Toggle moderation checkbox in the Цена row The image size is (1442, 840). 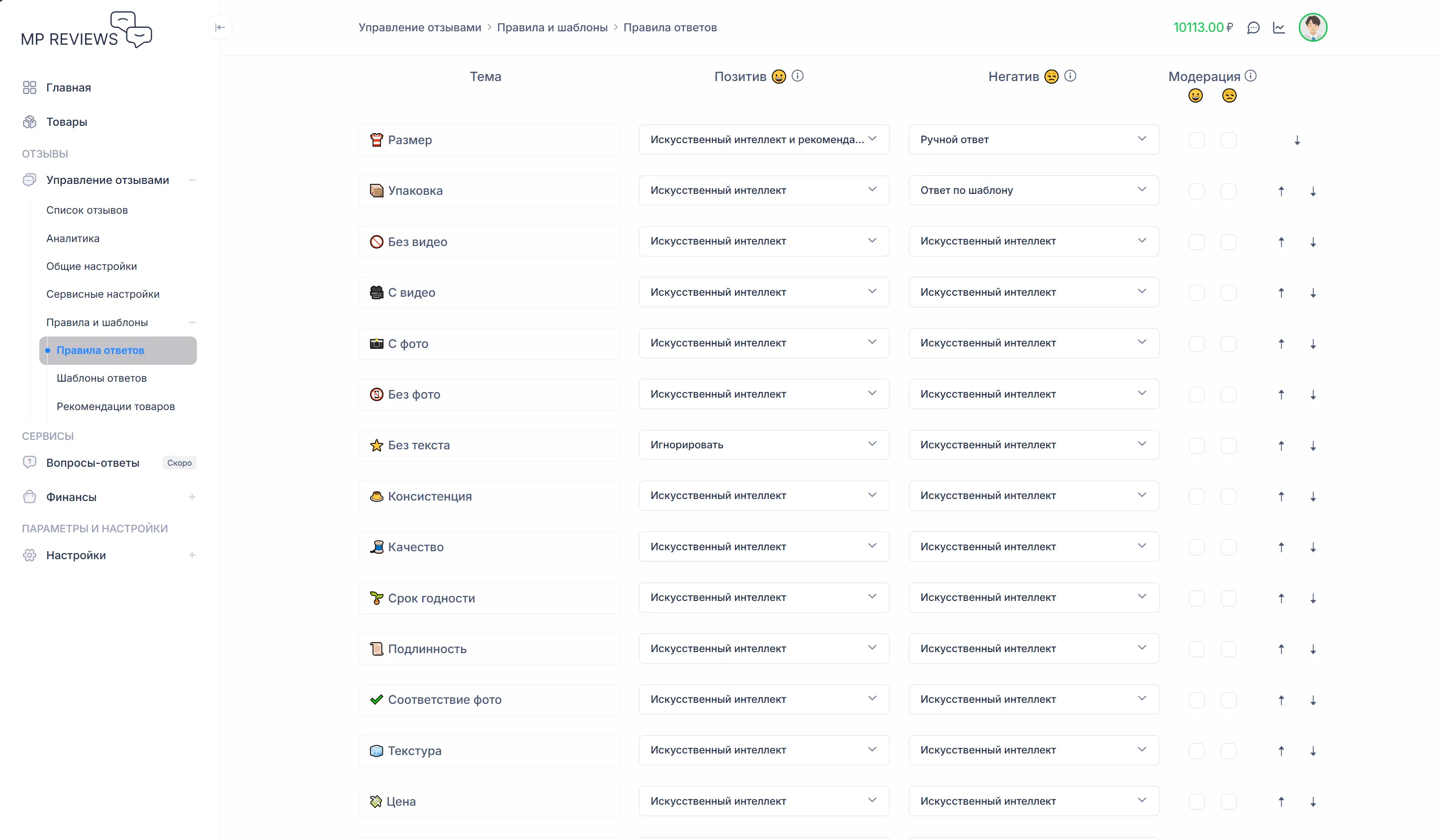click(1196, 801)
